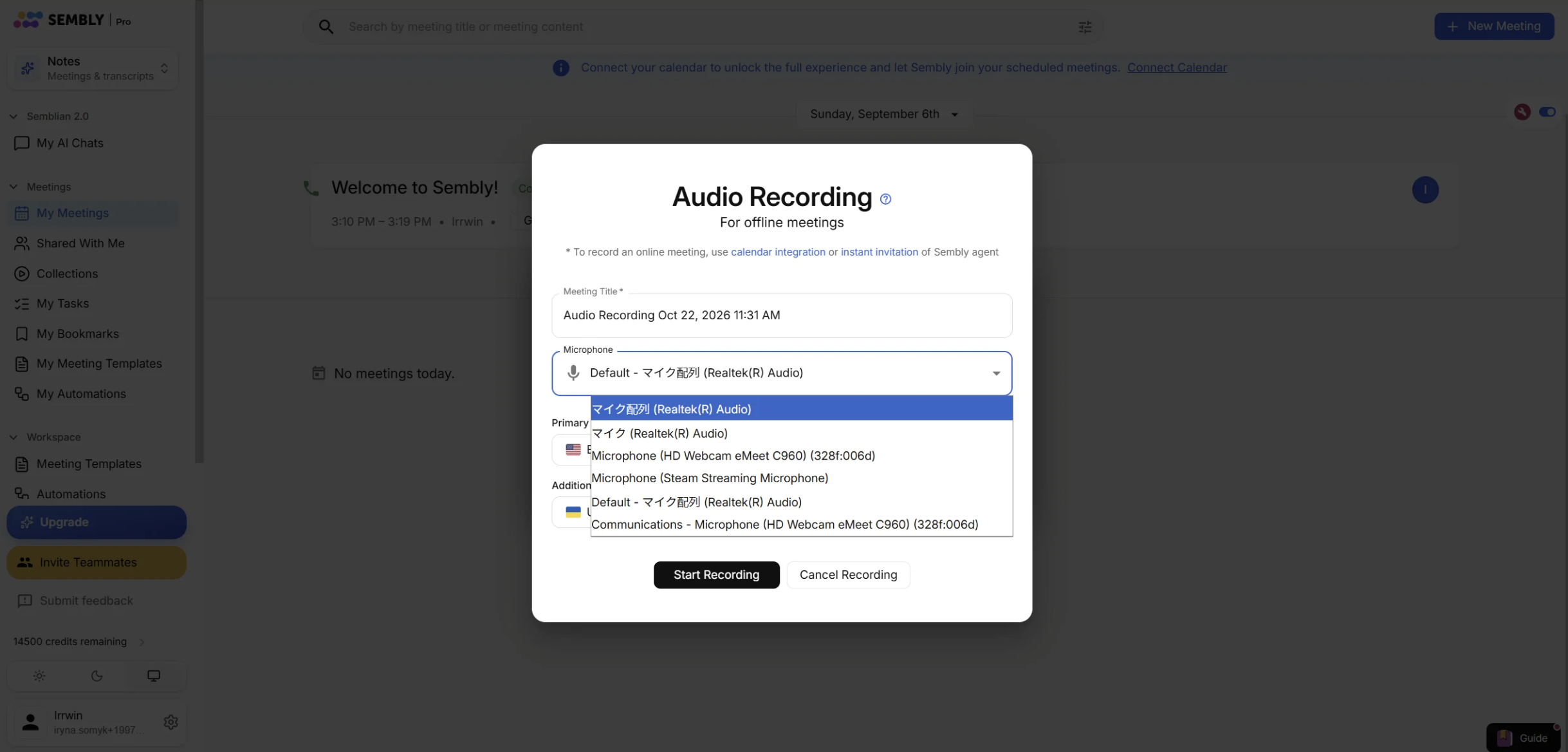This screenshot has height=752, width=1568.
Task: Click Invite Teammates button
Action: click(97, 563)
